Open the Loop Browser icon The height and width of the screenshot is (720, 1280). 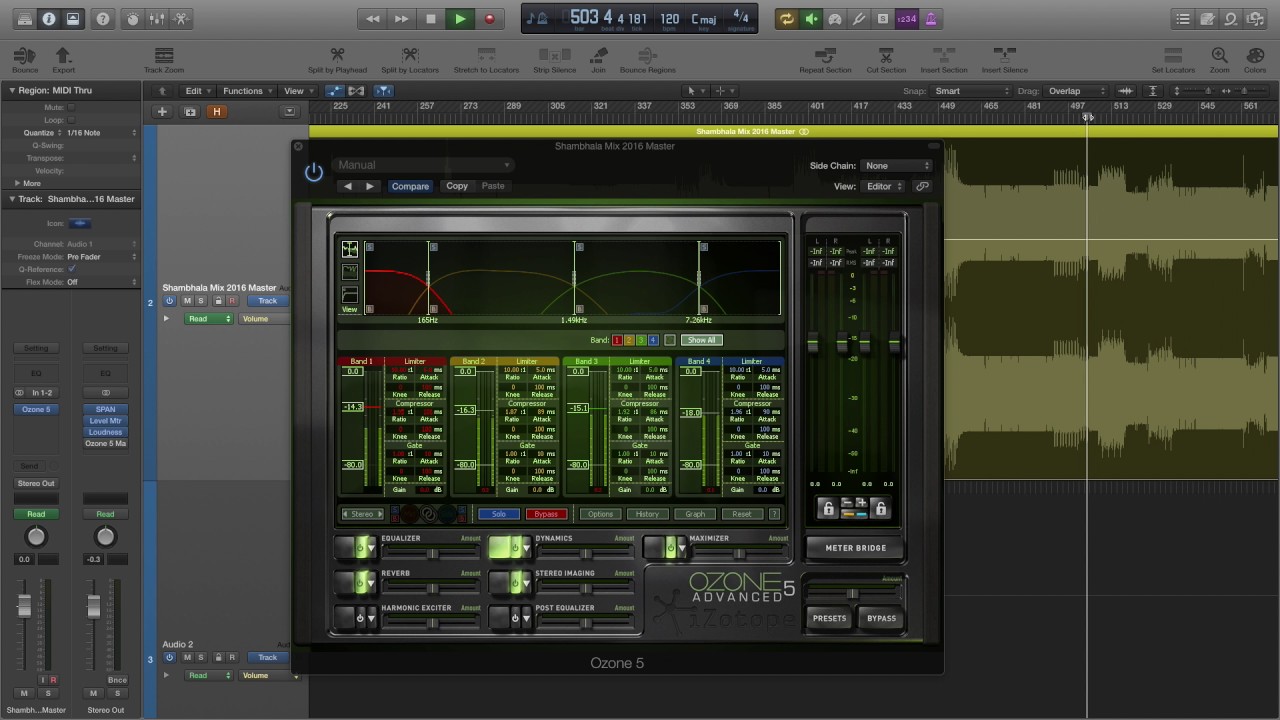[x=1231, y=19]
